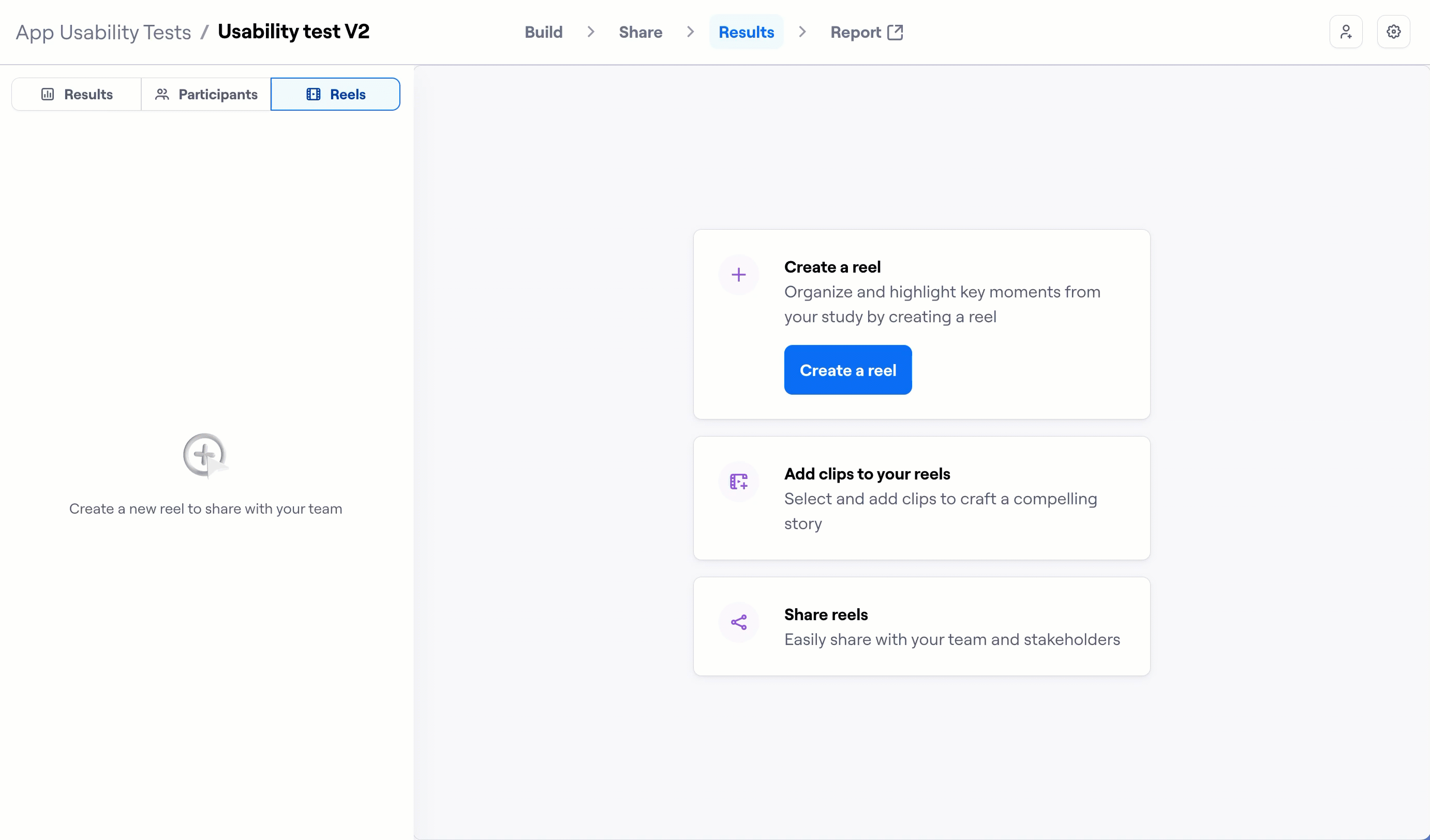
Task: Open App Usability Tests breadcrumb
Action: [x=103, y=33]
